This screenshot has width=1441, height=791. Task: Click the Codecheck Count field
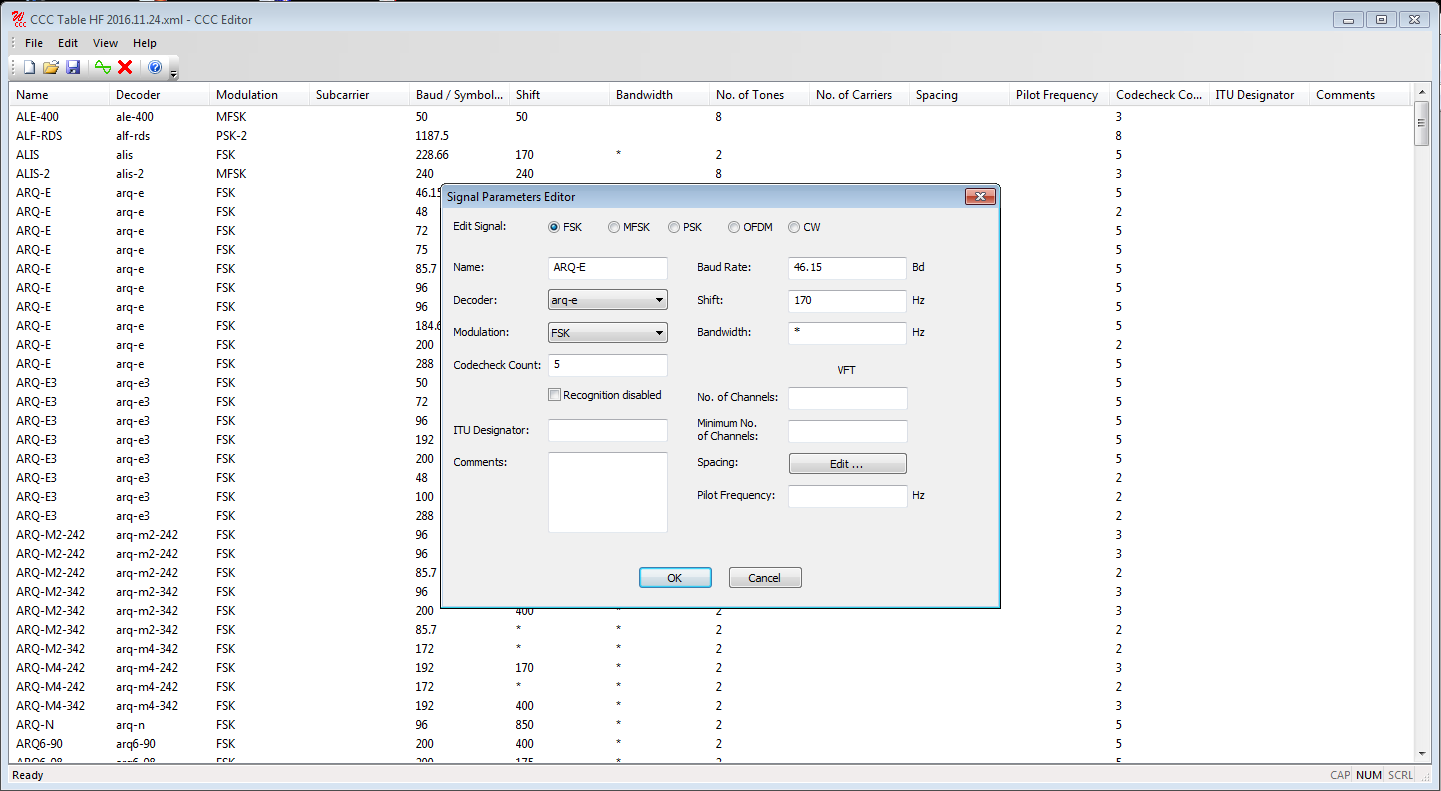click(x=608, y=365)
